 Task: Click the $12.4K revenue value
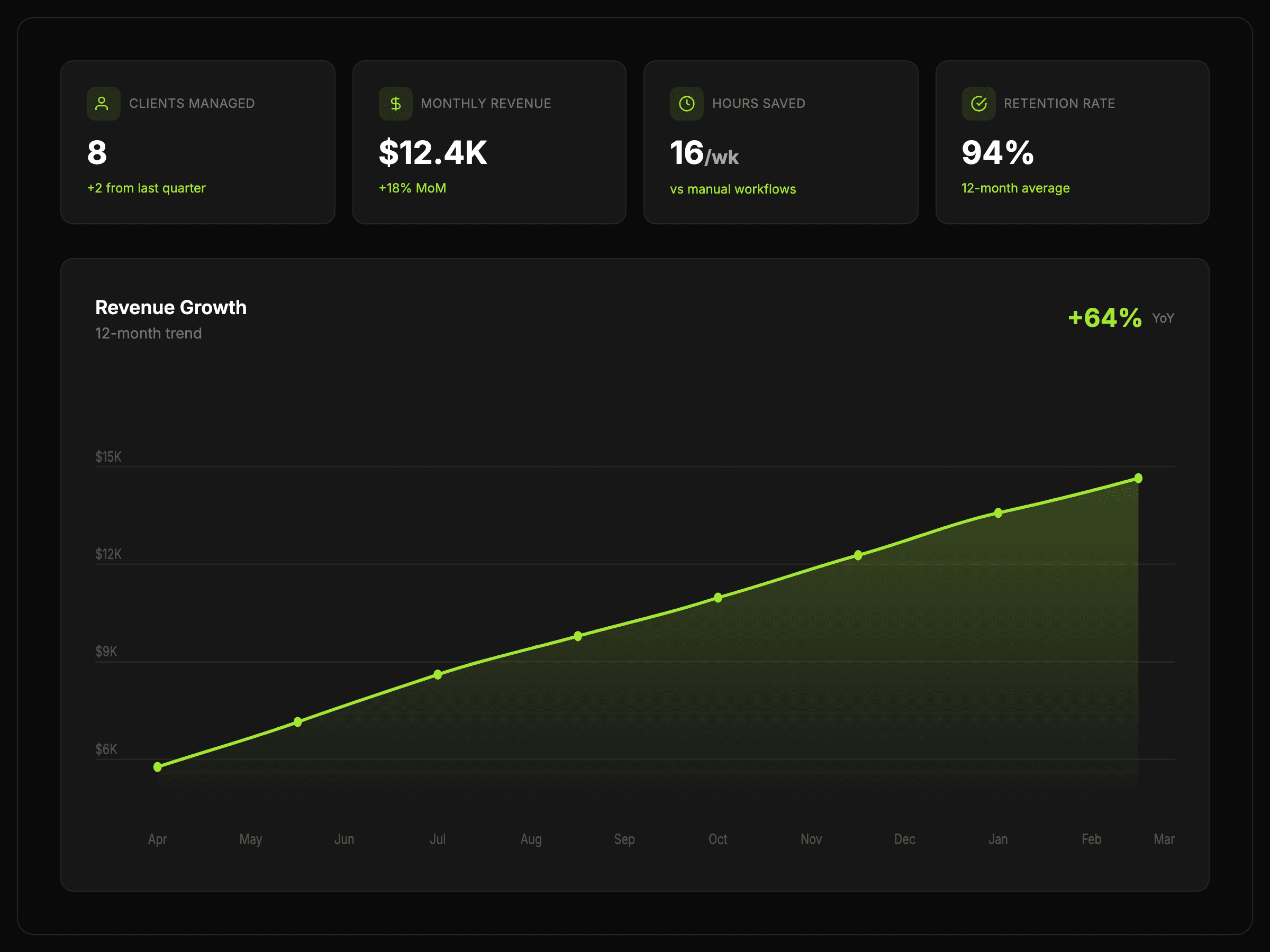432,153
